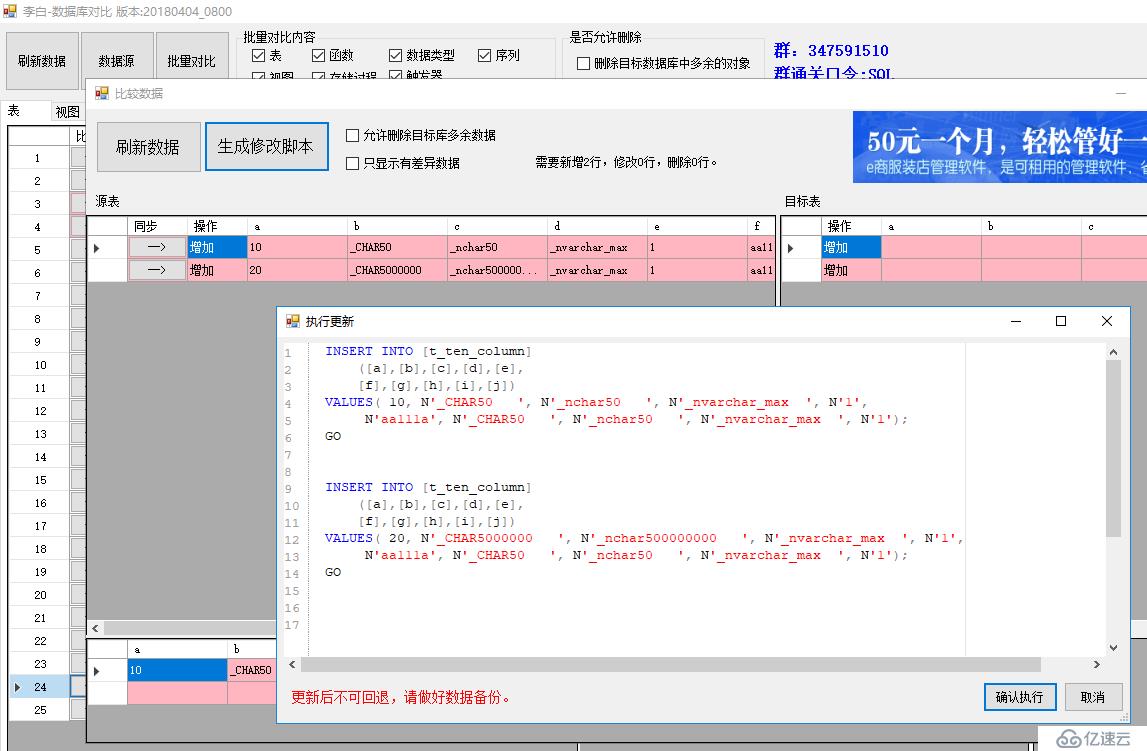
Task: Close the 执行更新 dialog
Action: pyautogui.click(x=1106, y=321)
